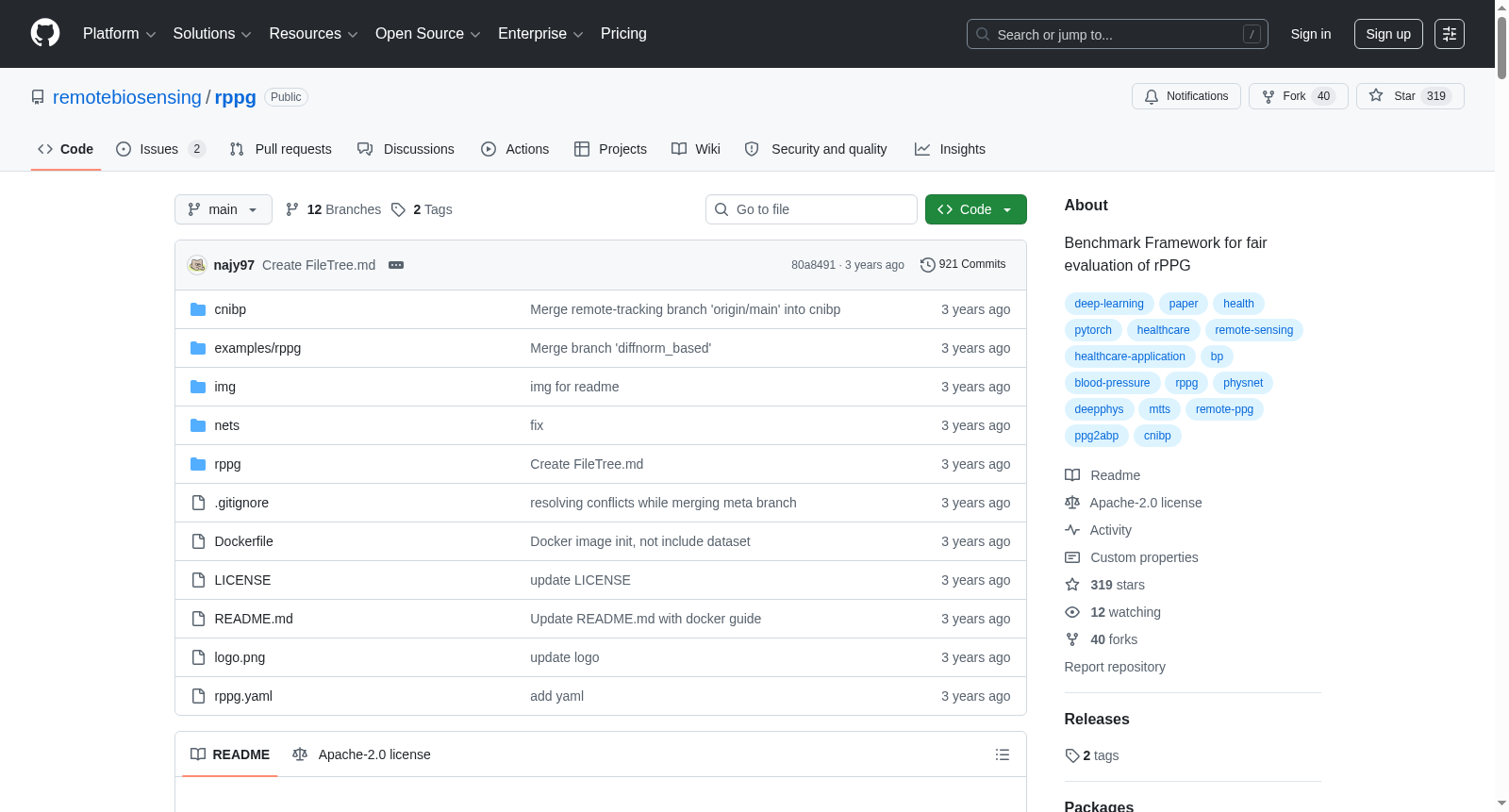The height and width of the screenshot is (812, 1509).
Task: Open the Security and quality tab
Action: (816, 149)
